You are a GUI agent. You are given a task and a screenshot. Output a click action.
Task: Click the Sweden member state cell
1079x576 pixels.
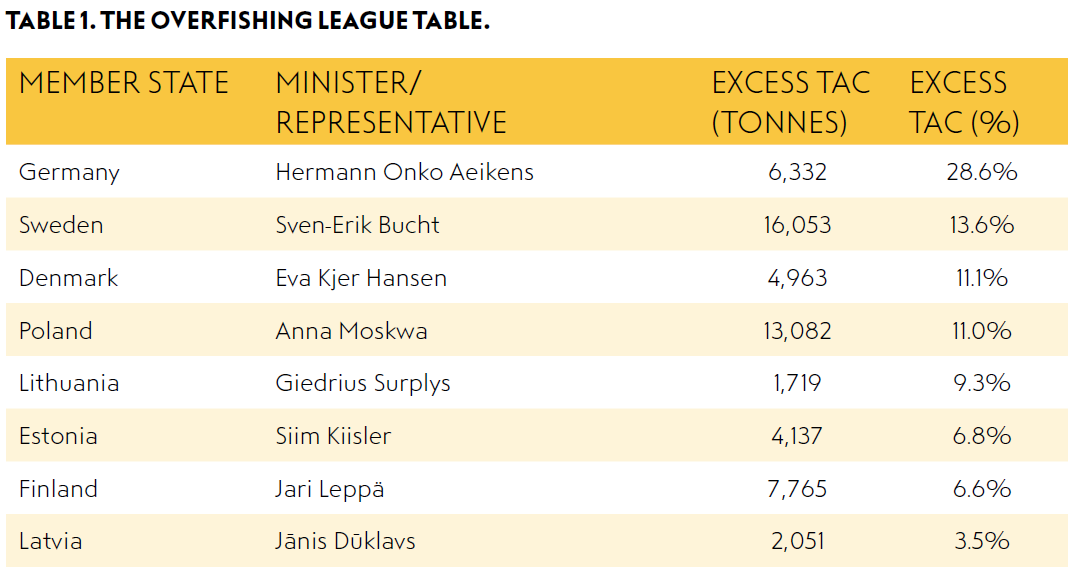pyautogui.click(x=61, y=225)
